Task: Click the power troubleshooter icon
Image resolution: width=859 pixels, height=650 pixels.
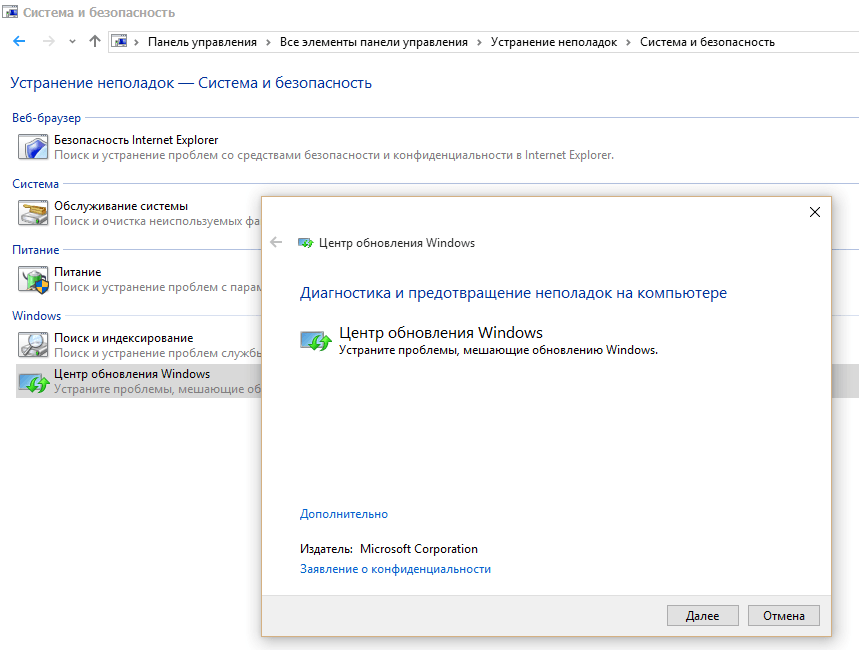Action: click(33, 279)
